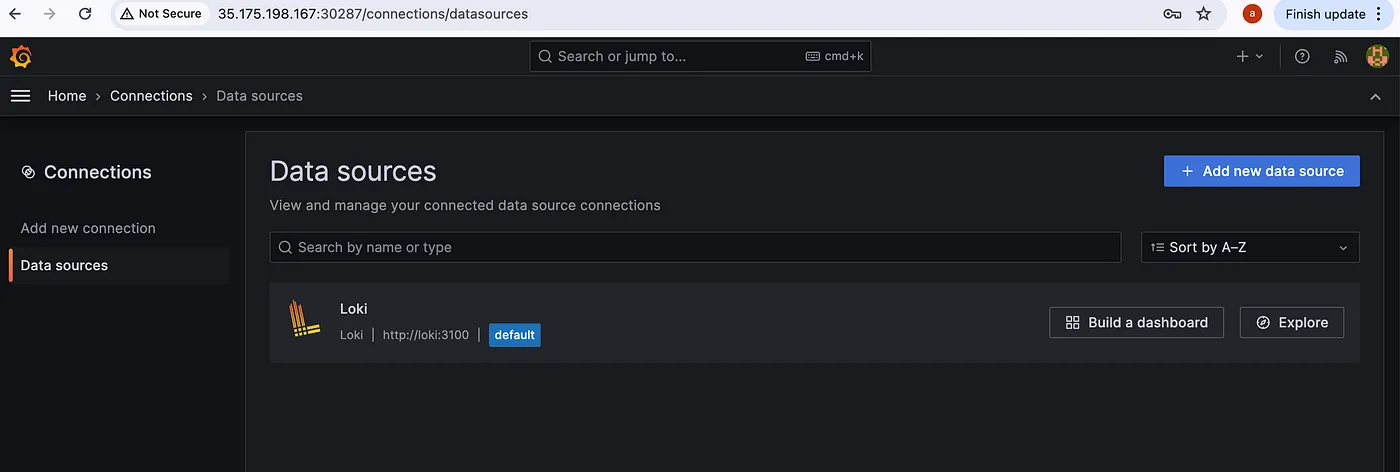The image size is (1400, 472).
Task: Click the Data sources page heading
Action: (353, 171)
